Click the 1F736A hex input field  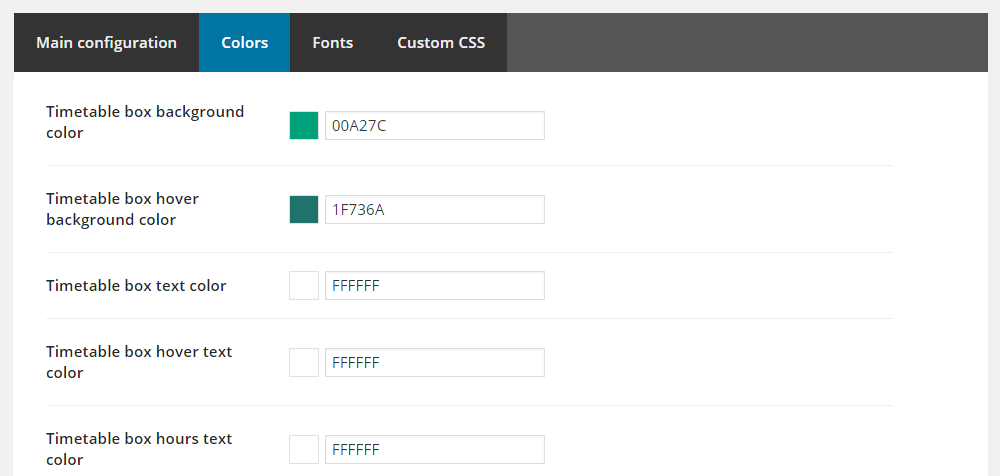pyautogui.click(x=435, y=210)
